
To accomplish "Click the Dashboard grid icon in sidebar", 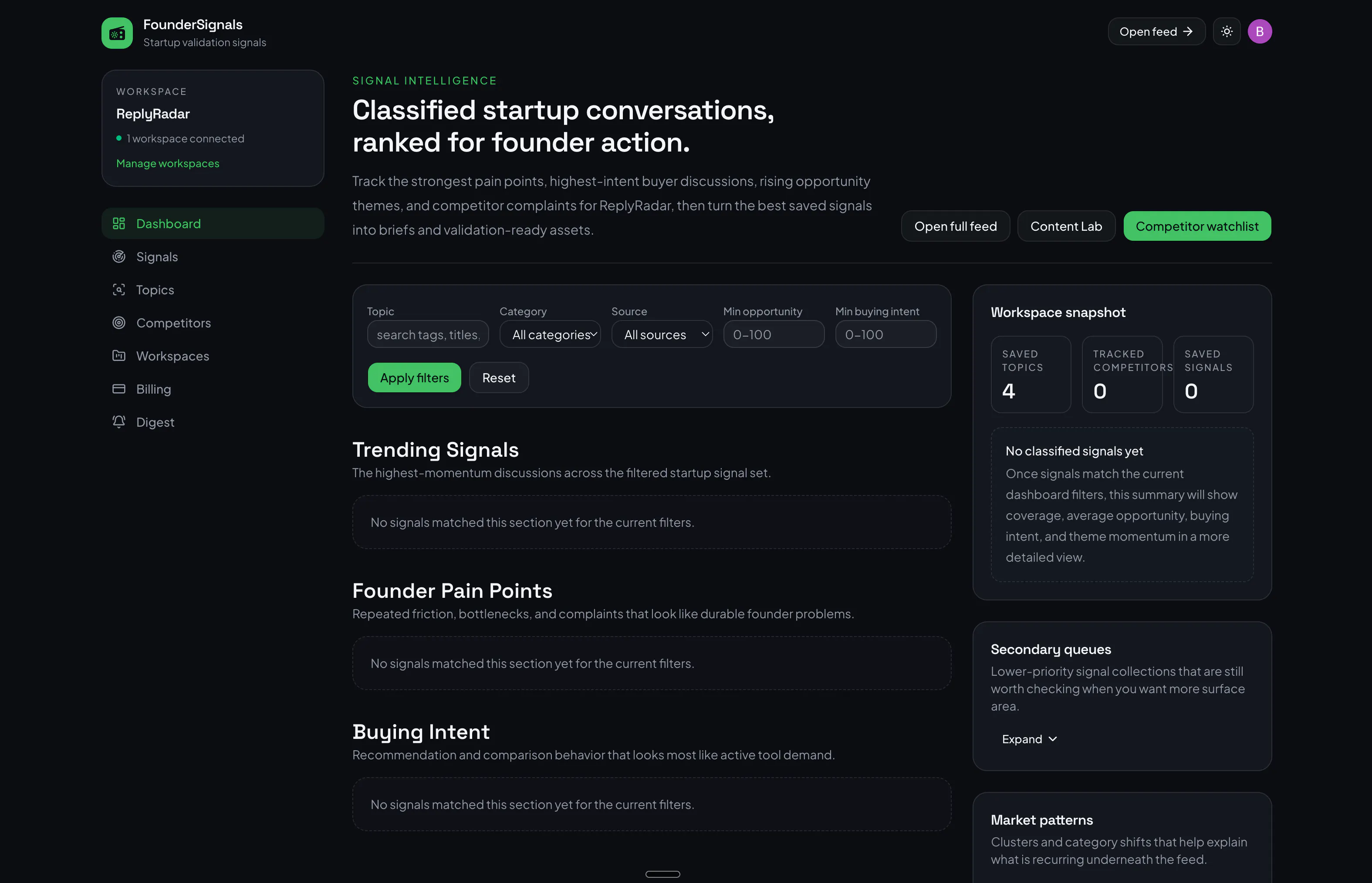I will tap(119, 224).
